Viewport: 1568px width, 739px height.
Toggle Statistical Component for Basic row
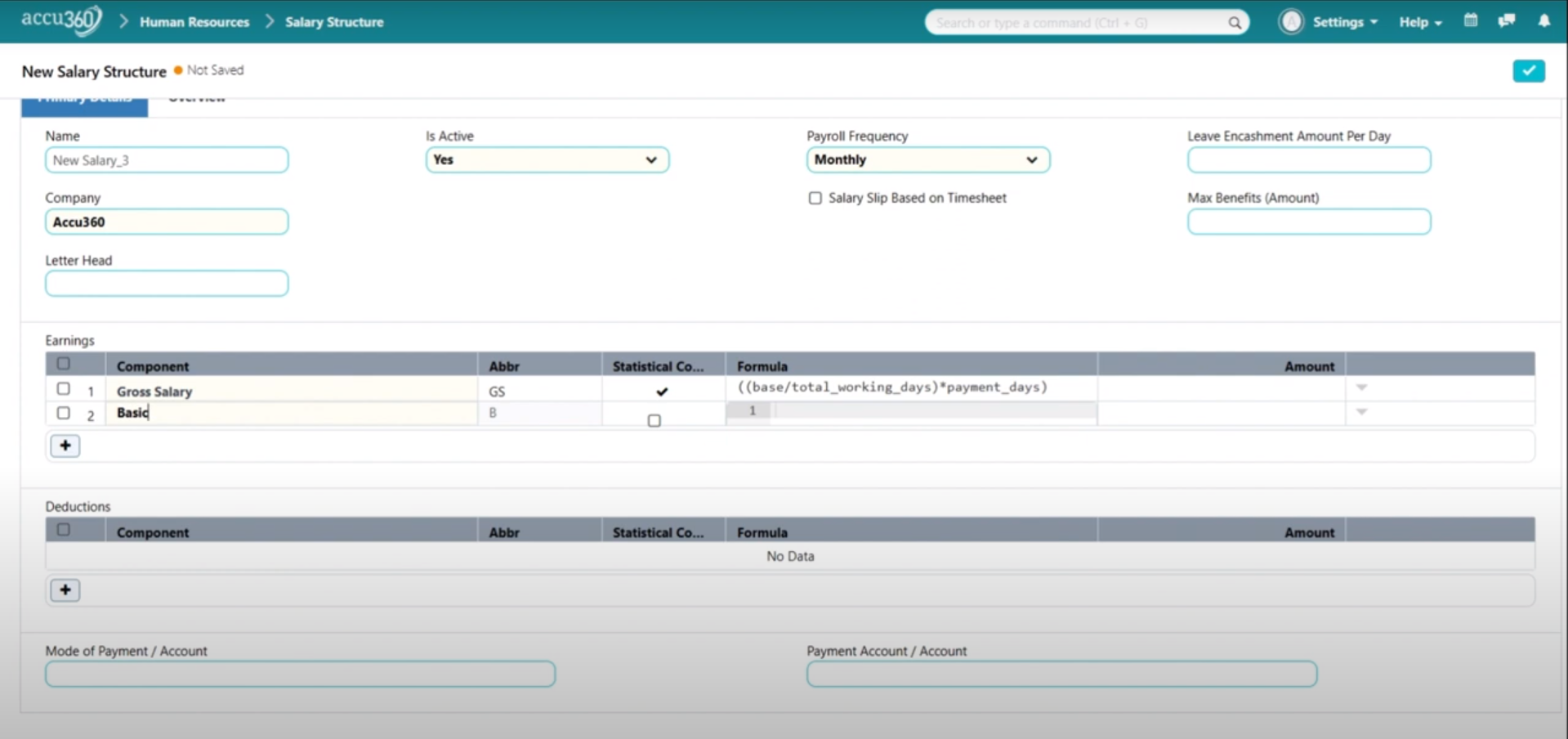point(654,420)
